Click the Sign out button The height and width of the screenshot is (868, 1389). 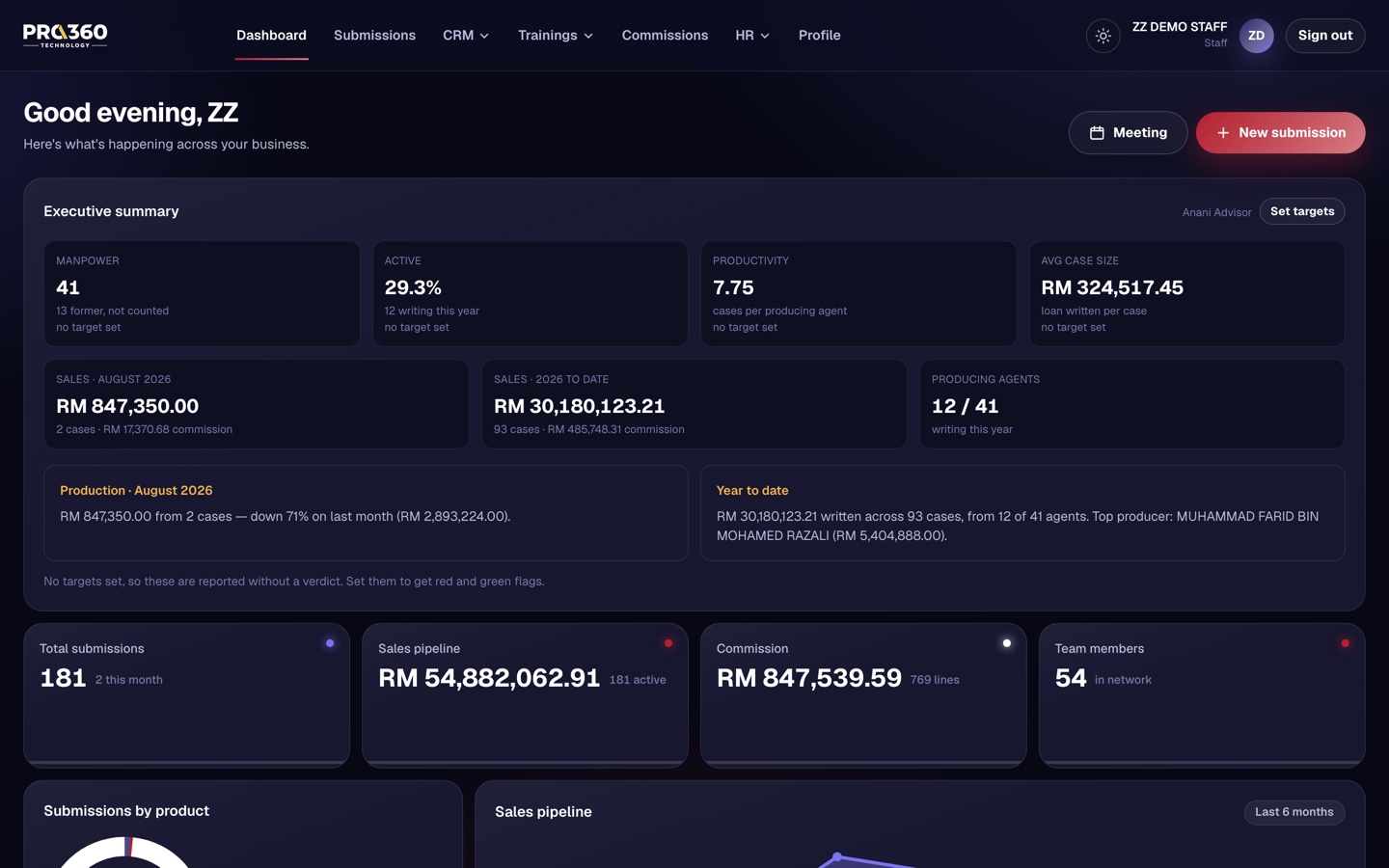point(1324,36)
